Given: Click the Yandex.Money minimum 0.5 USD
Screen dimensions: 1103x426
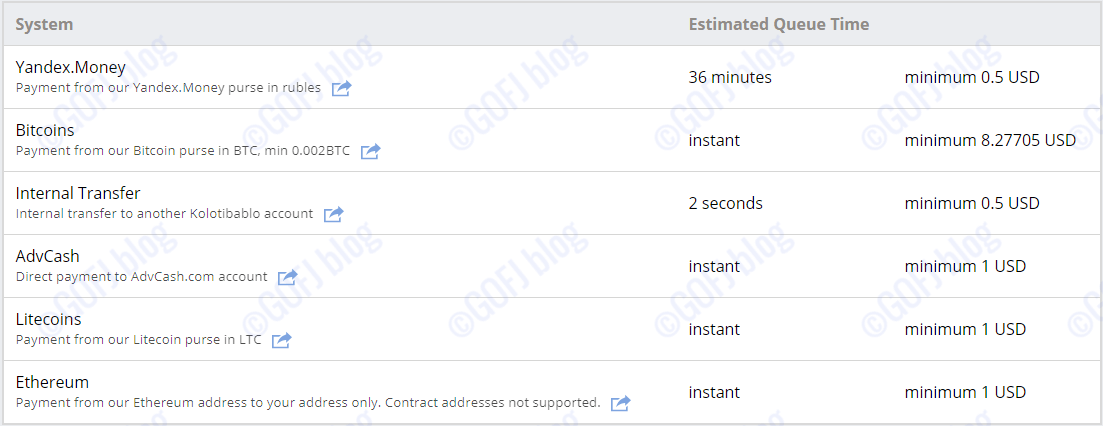Looking at the screenshot, I should tap(972, 77).
